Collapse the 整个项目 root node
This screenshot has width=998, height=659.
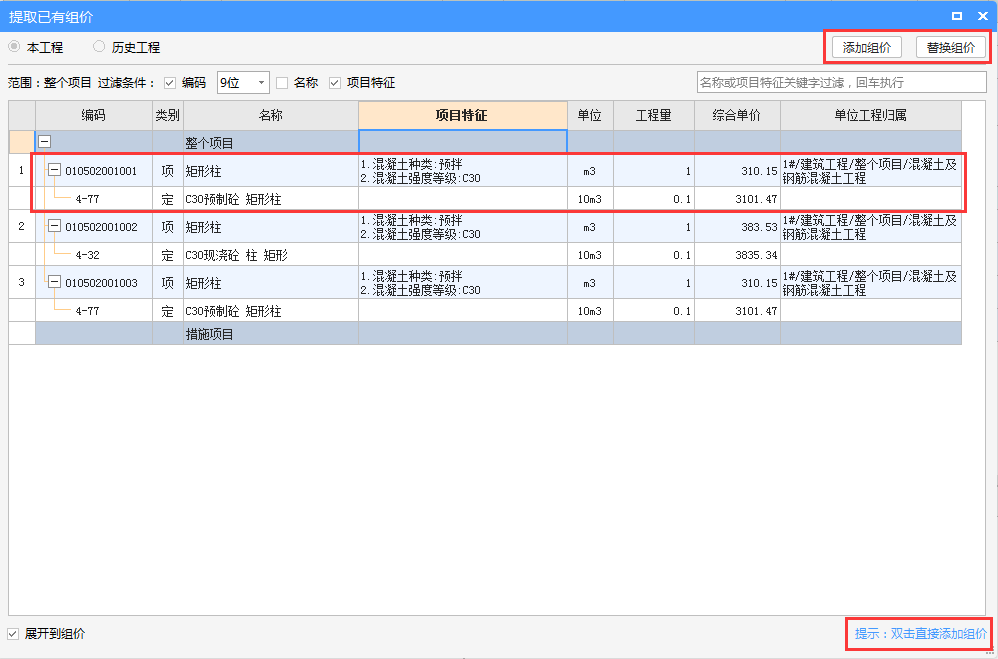[45, 143]
